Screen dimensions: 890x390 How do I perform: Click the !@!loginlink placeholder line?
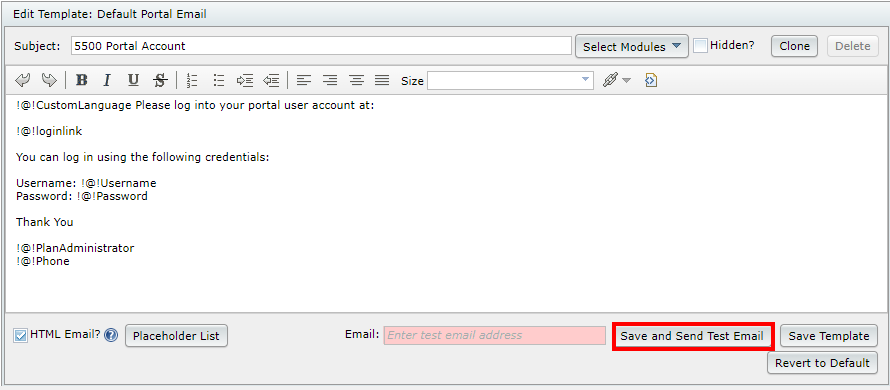[x=49, y=131]
